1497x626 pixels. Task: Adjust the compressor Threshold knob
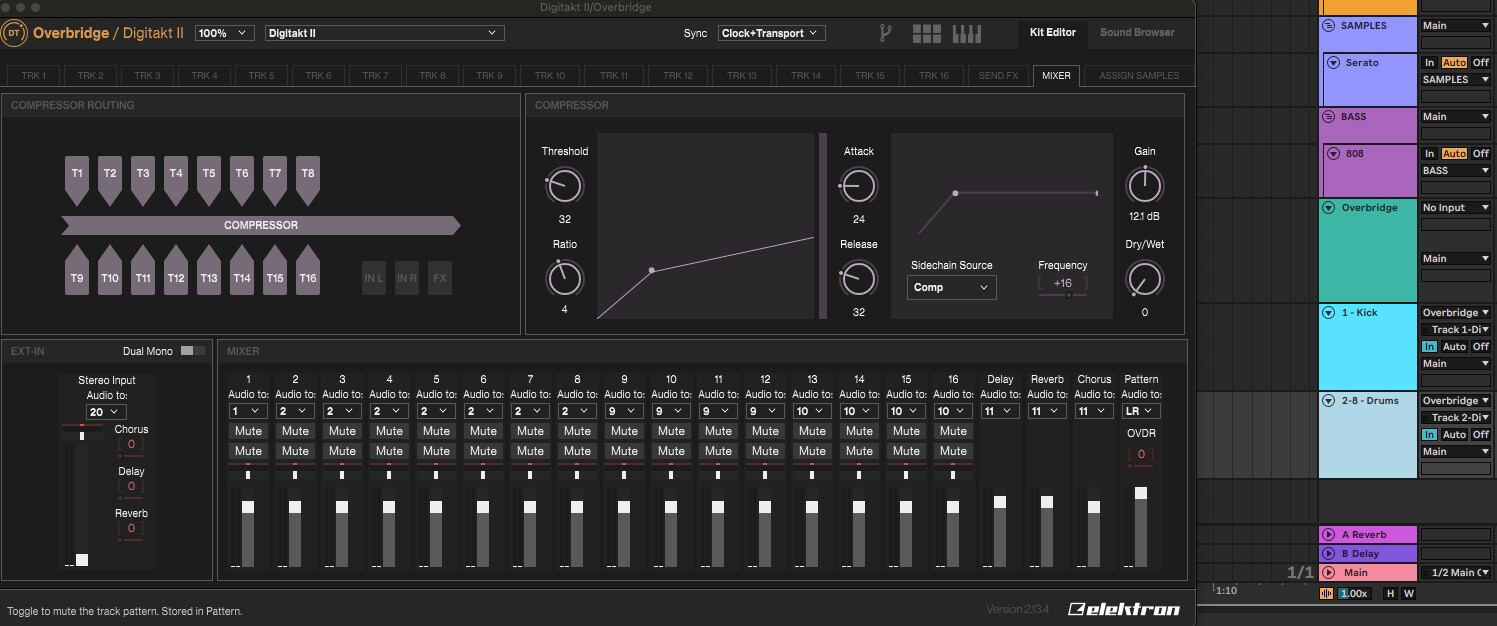click(564, 185)
